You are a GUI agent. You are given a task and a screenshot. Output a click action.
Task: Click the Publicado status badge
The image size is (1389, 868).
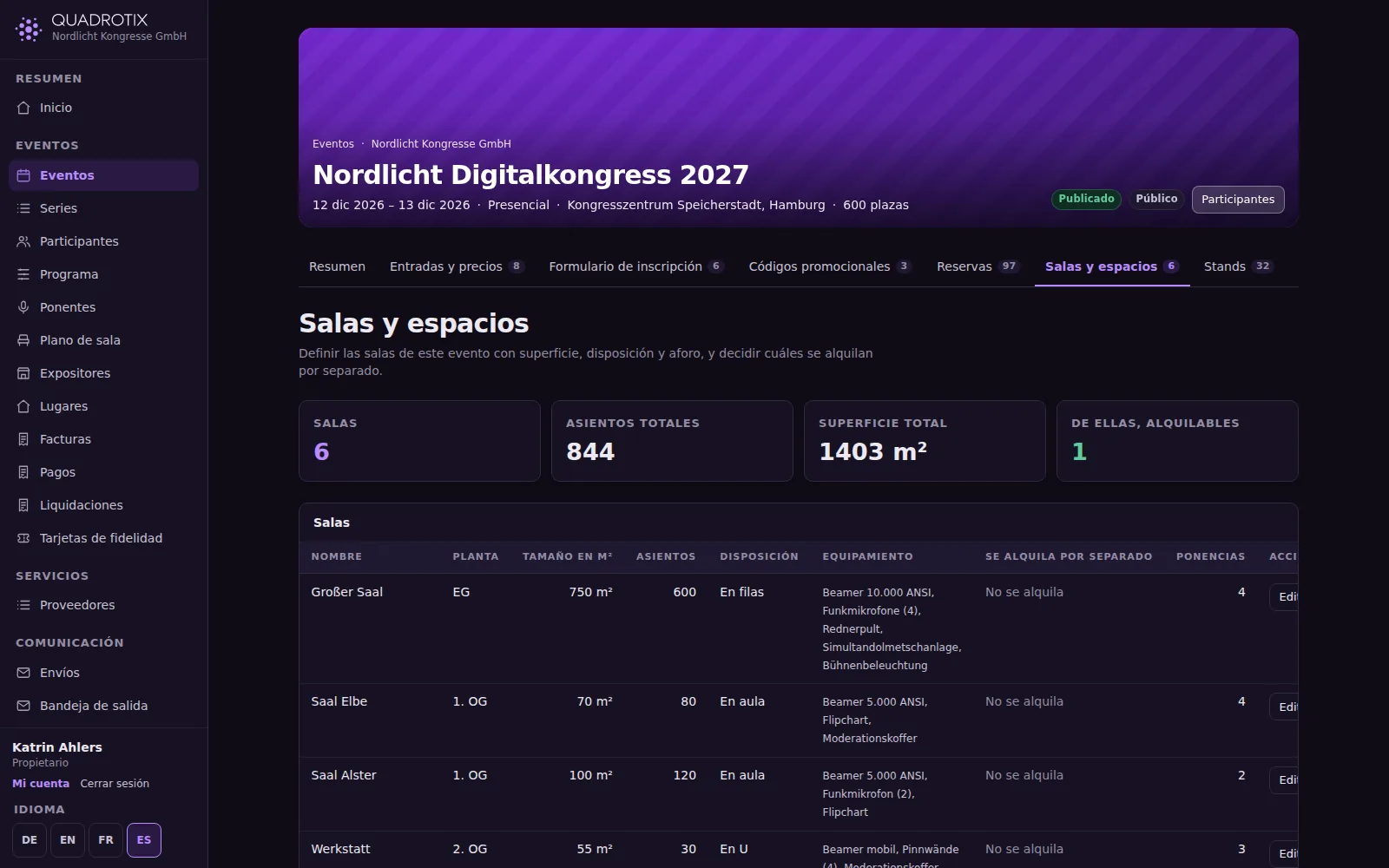(1086, 199)
